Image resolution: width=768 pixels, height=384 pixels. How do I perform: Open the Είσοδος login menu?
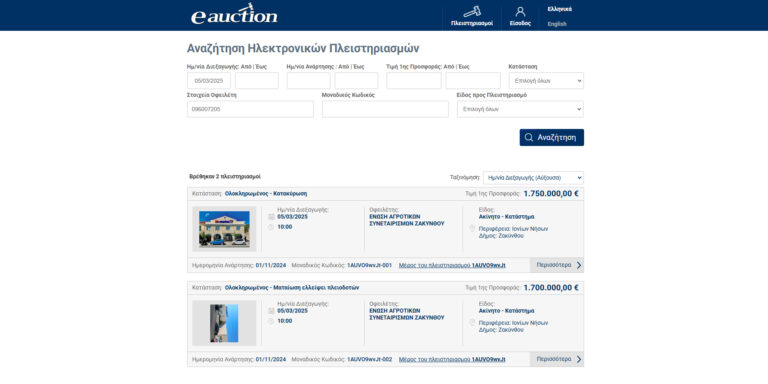coord(520,17)
